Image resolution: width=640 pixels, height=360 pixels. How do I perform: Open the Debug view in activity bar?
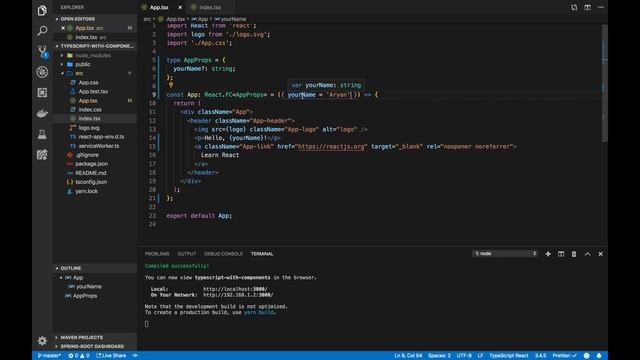coord(42,72)
